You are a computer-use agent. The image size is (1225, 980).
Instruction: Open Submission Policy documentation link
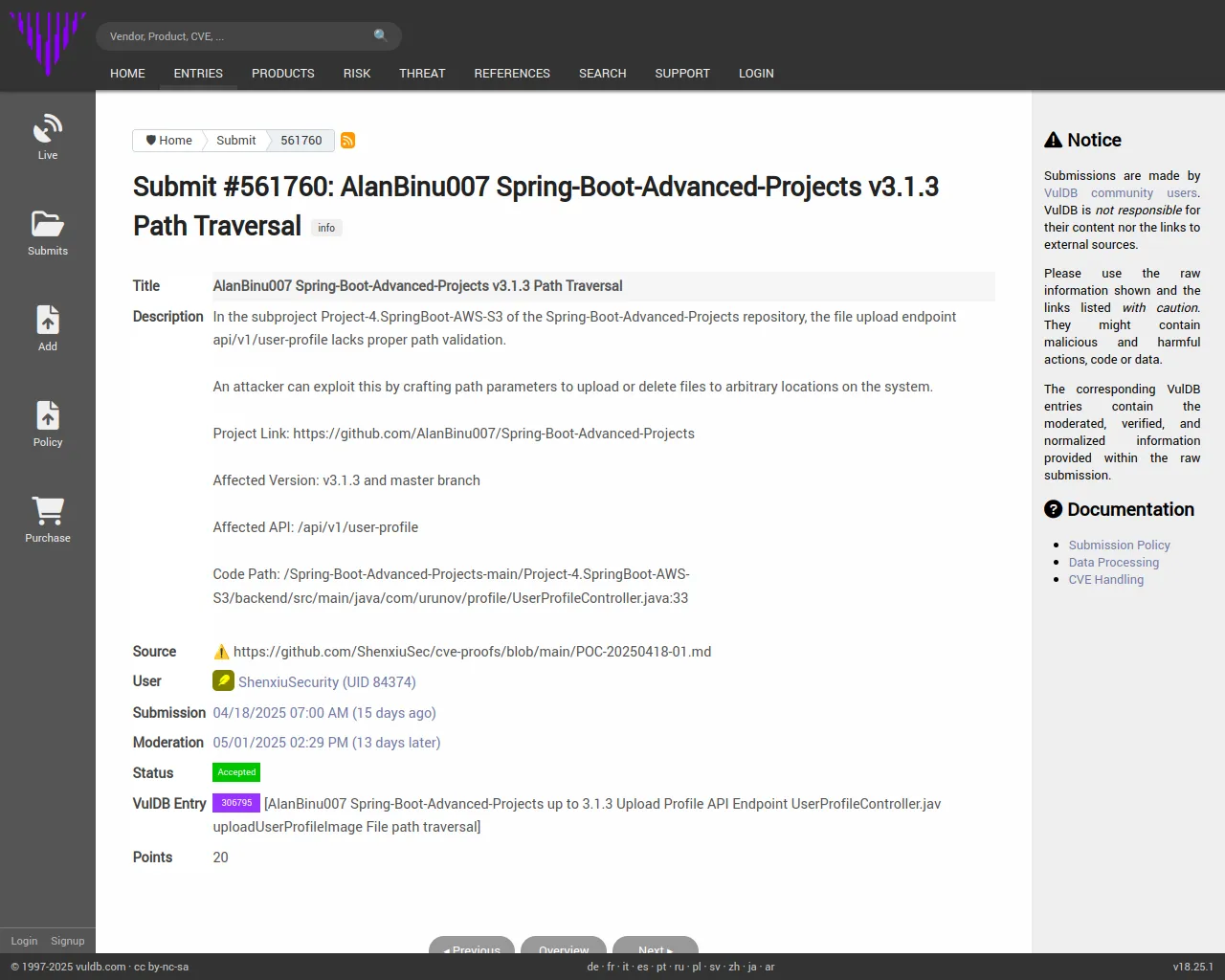[1119, 546]
